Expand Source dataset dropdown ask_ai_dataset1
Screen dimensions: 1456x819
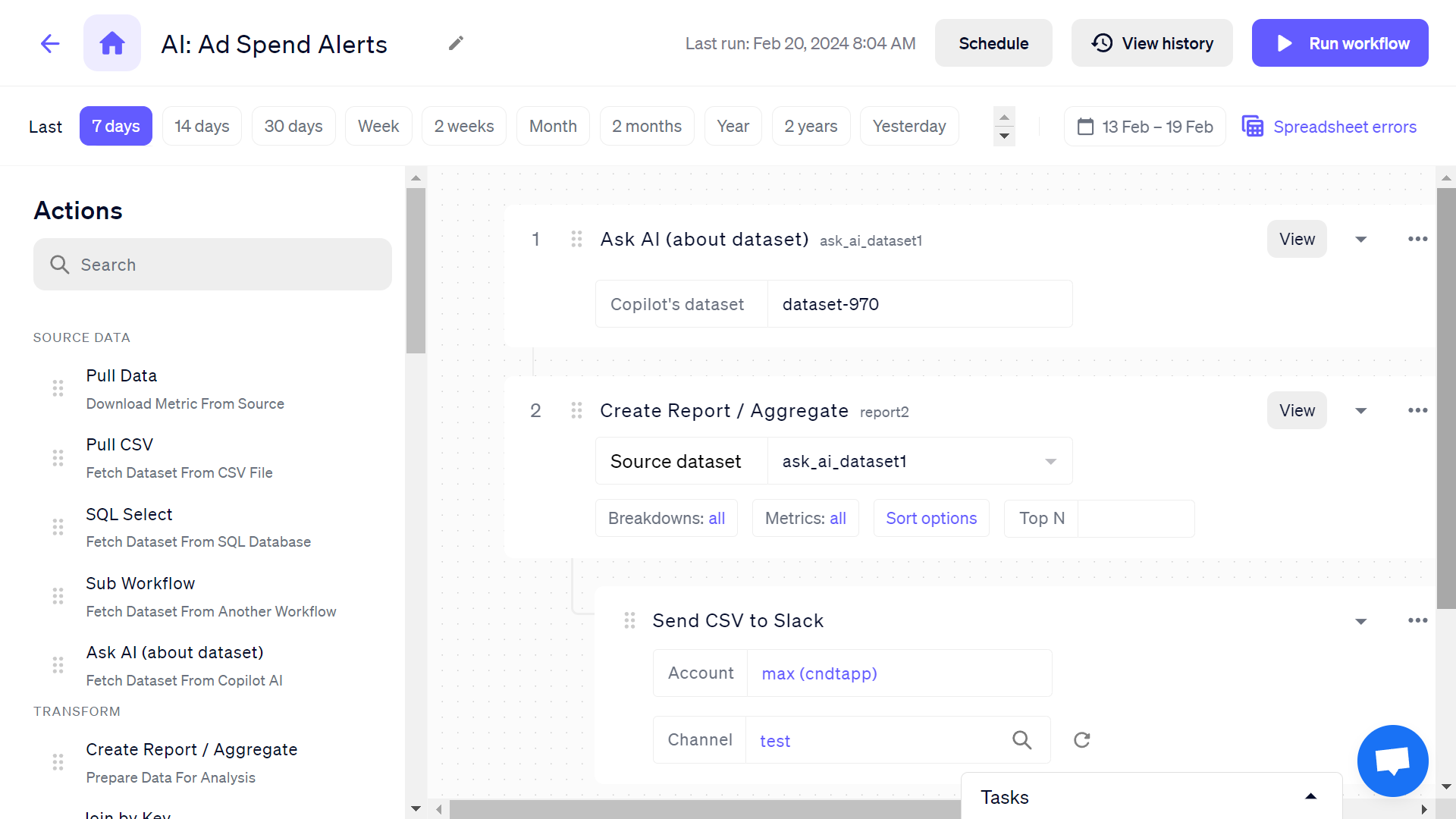[1050, 461]
